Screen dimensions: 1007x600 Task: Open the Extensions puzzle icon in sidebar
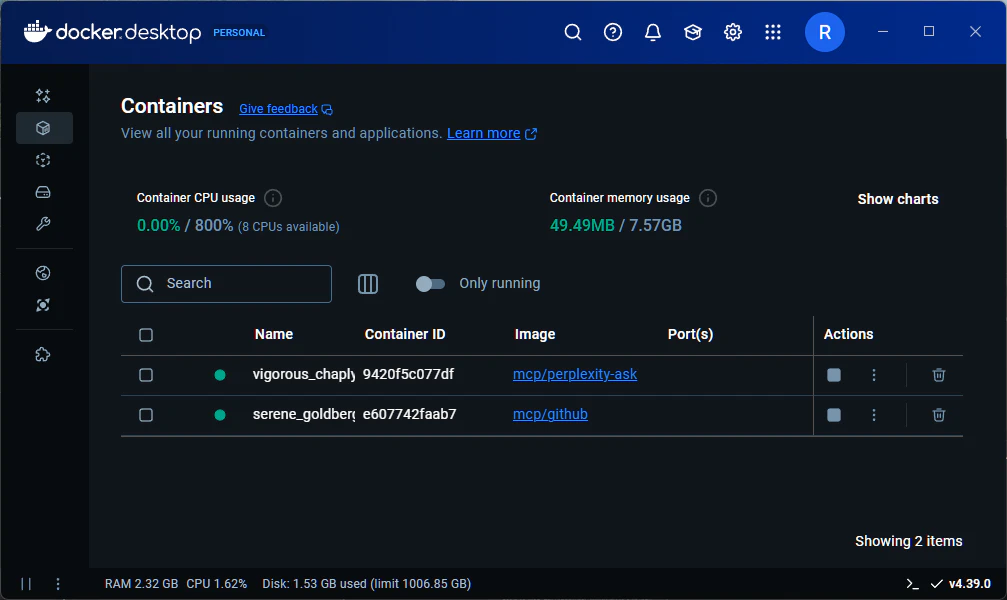click(43, 355)
